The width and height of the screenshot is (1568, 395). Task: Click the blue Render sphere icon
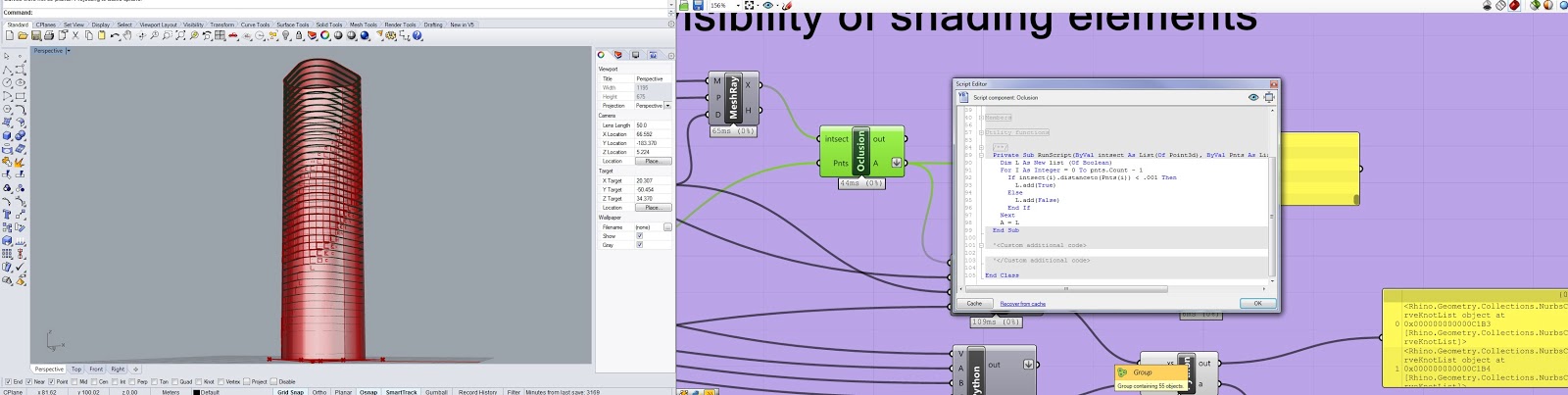tap(365, 35)
